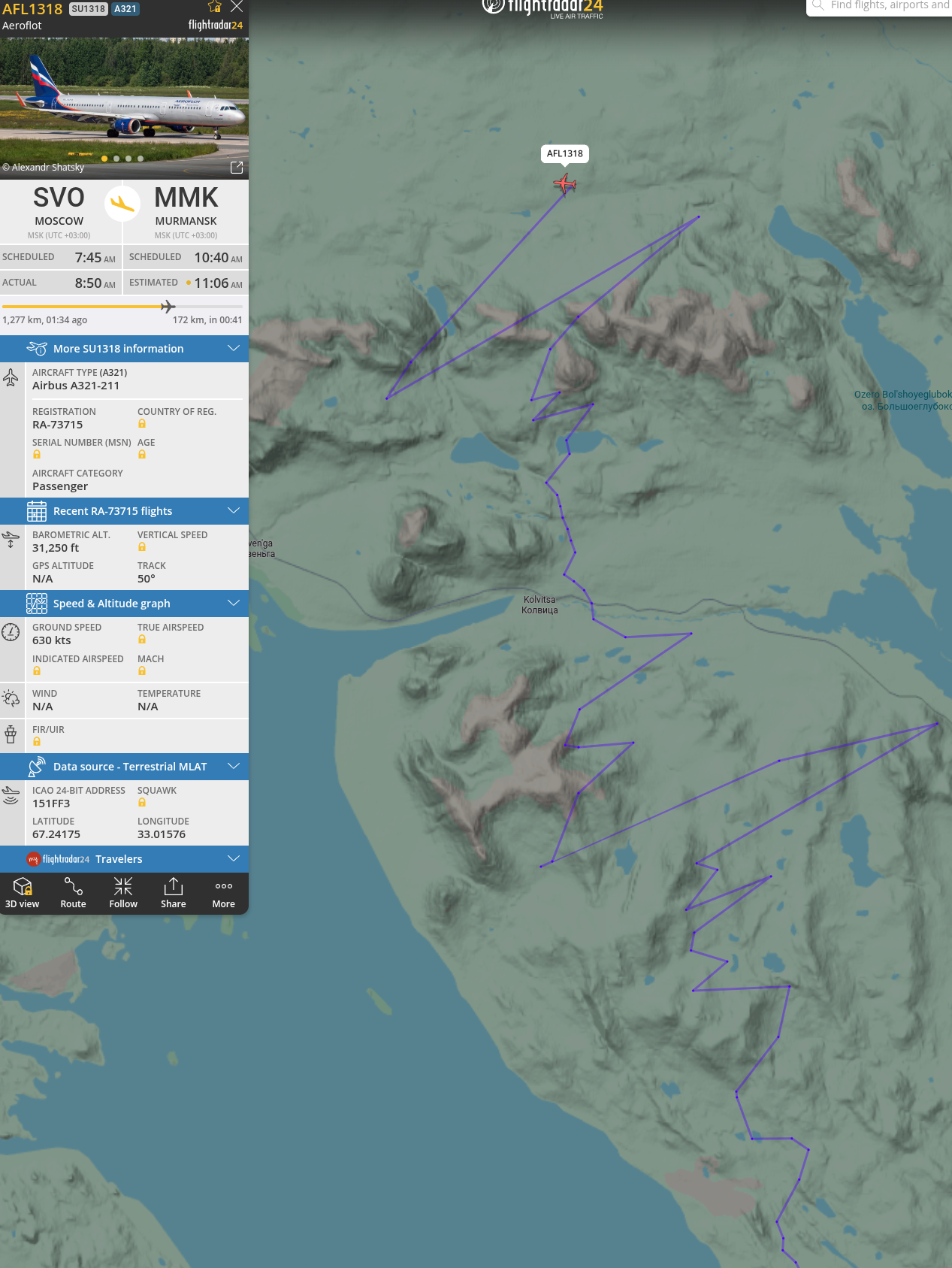Click the search magnifier icon
Screen dimensions: 952x1268
coord(818,5)
